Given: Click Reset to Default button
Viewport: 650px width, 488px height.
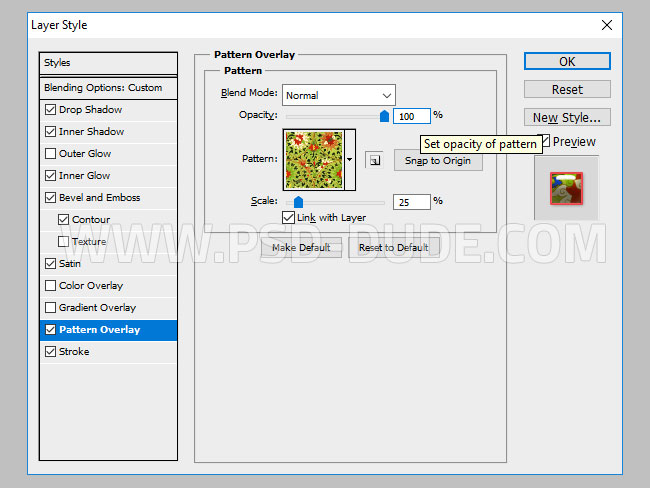Looking at the screenshot, I should tap(393, 248).
